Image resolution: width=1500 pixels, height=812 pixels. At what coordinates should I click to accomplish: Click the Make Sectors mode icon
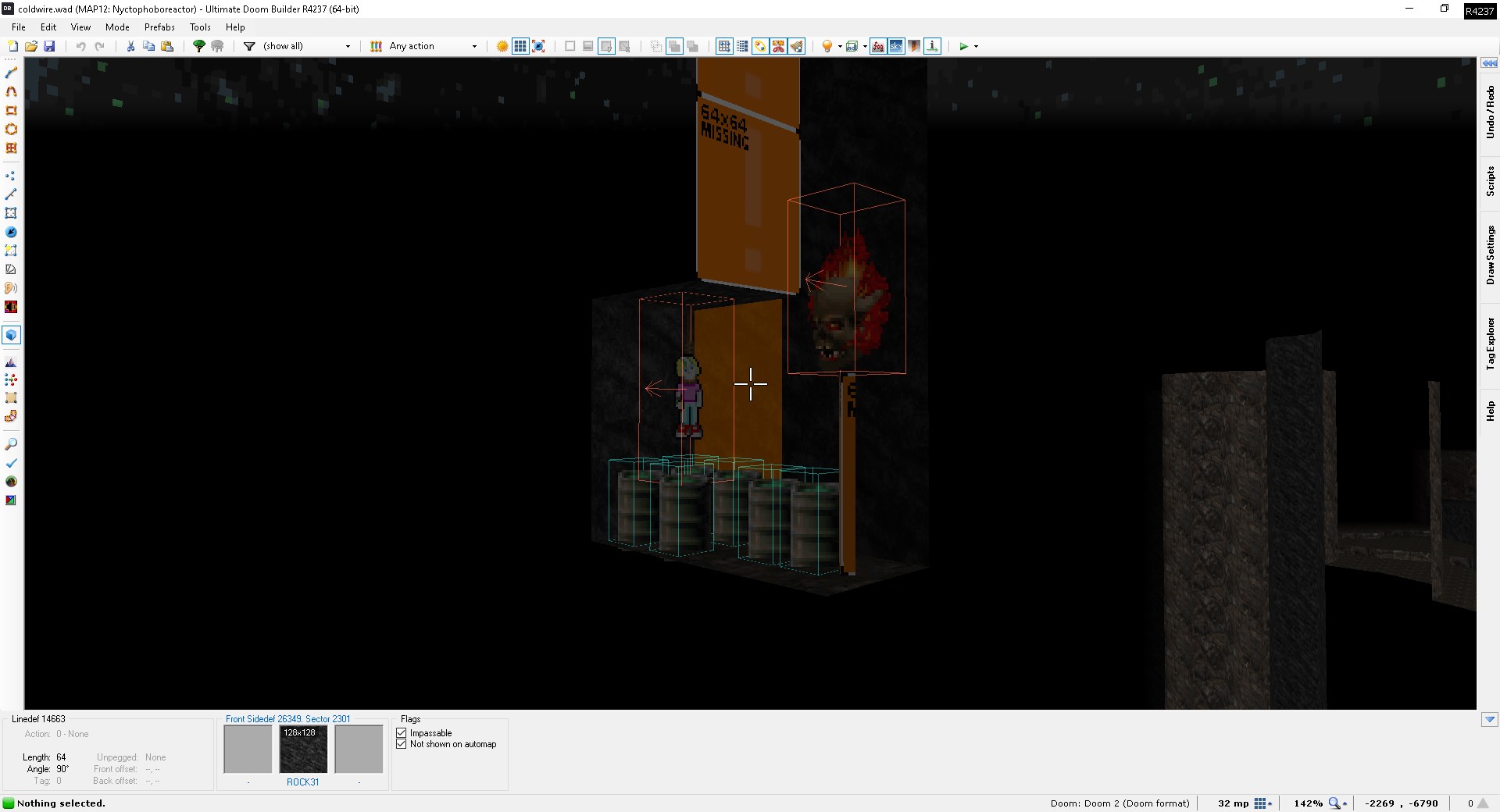[x=11, y=251]
